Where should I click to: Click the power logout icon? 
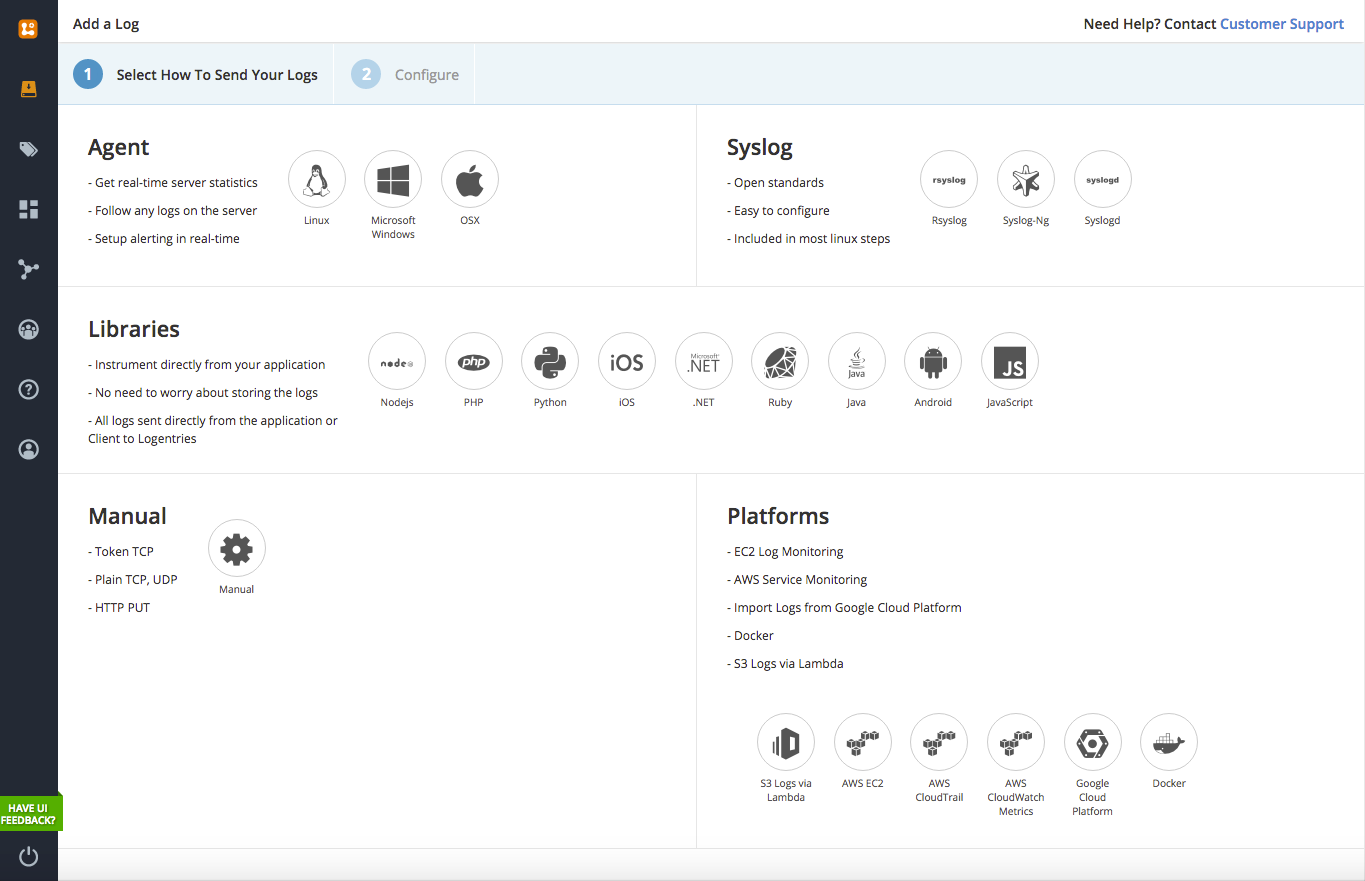click(29, 856)
